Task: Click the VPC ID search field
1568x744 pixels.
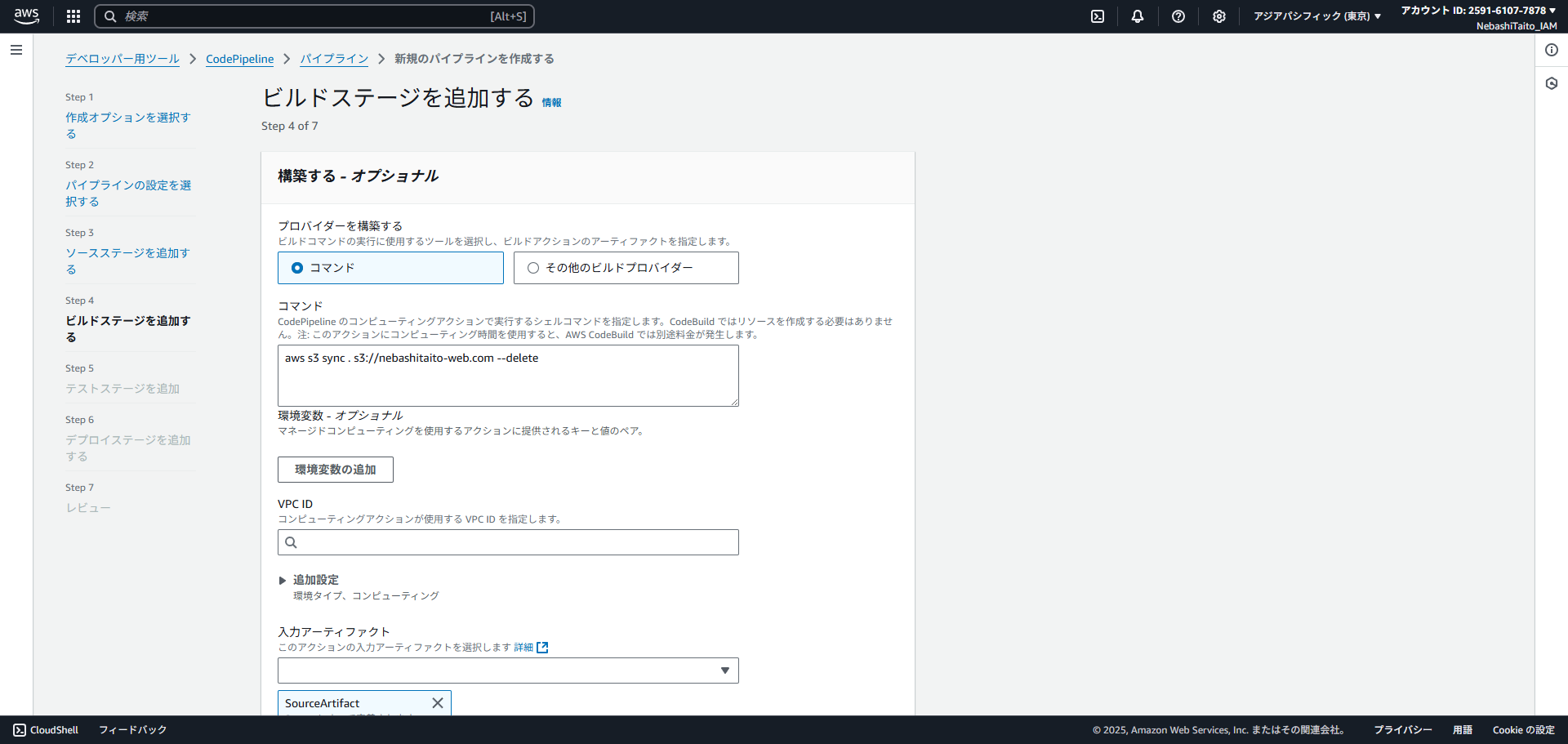Action: 508,542
